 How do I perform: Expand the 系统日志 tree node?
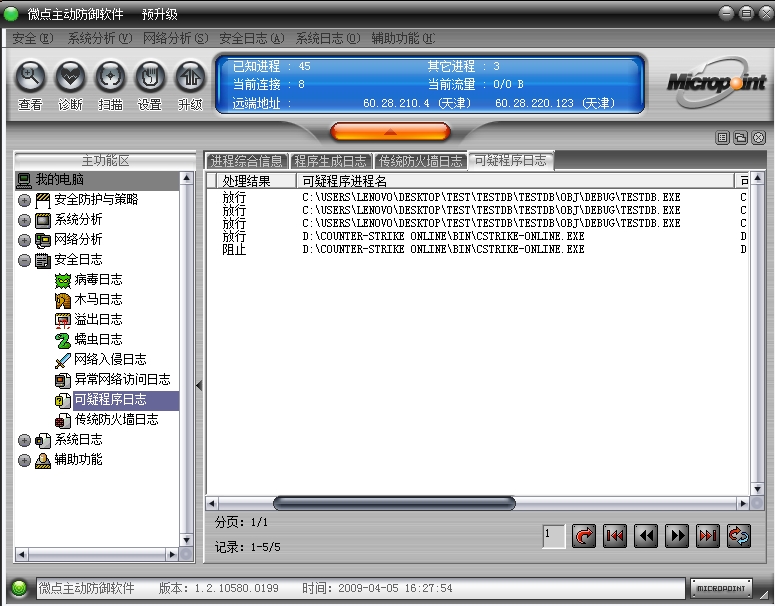click(24, 440)
